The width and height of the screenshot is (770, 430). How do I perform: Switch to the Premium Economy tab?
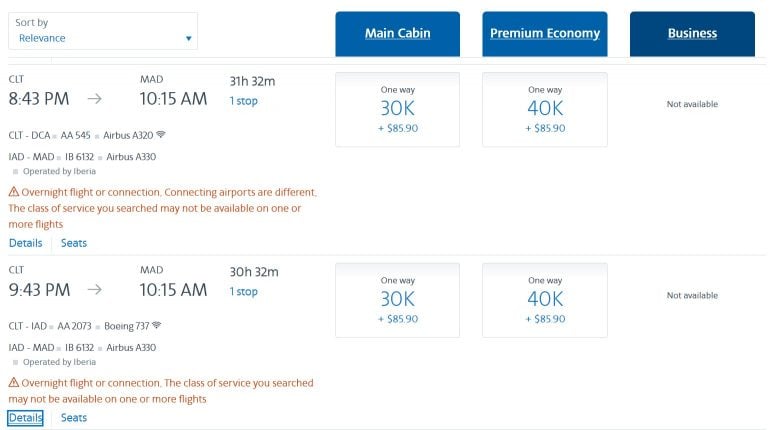[x=545, y=34]
